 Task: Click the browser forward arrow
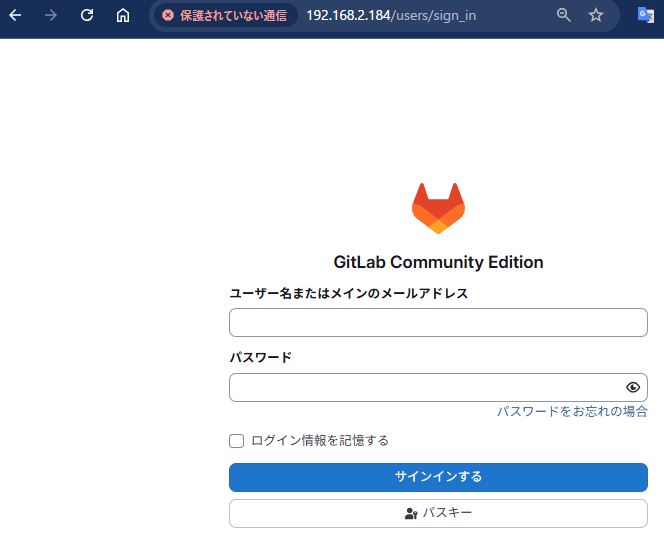click(51, 16)
